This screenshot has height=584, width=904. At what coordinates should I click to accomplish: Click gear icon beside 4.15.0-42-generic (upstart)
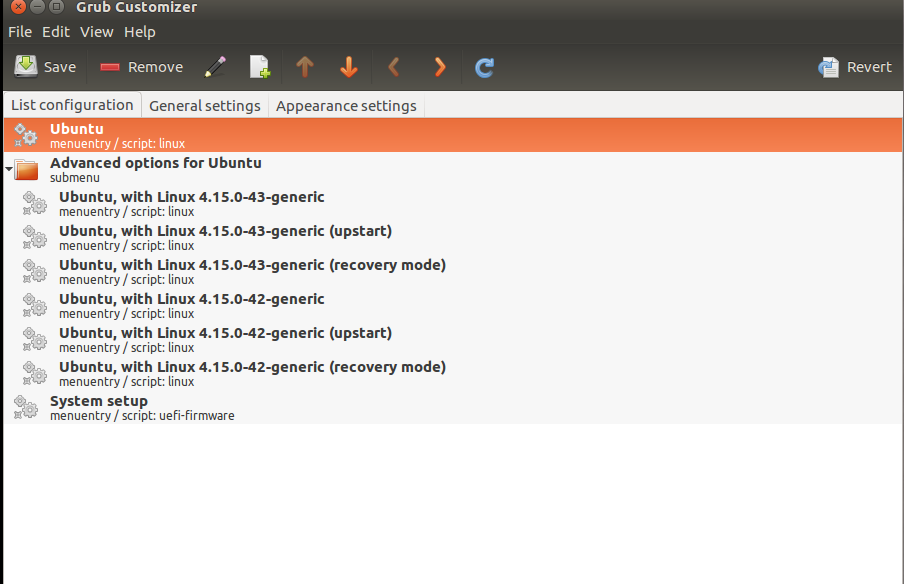(x=35, y=340)
